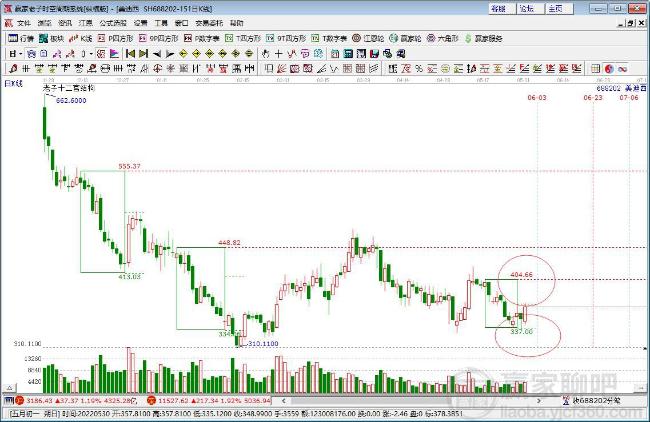This screenshot has width=650, height=422.
Task: Click the 448.82 price level label
Action: tap(229, 243)
